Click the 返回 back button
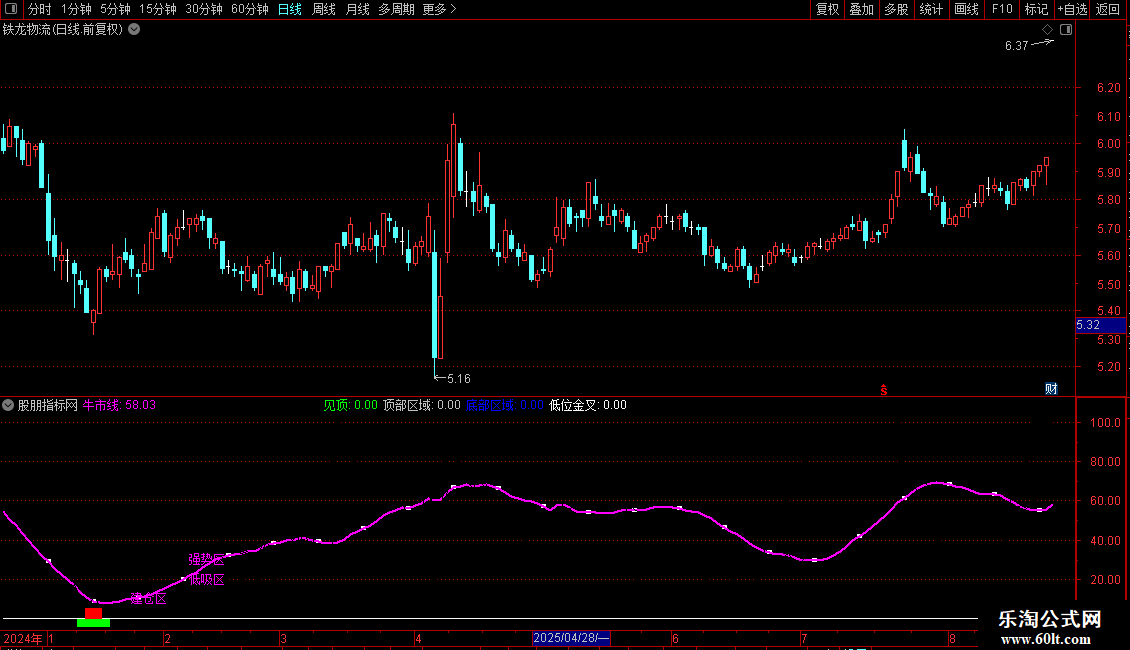1130x650 pixels. coord(1108,9)
